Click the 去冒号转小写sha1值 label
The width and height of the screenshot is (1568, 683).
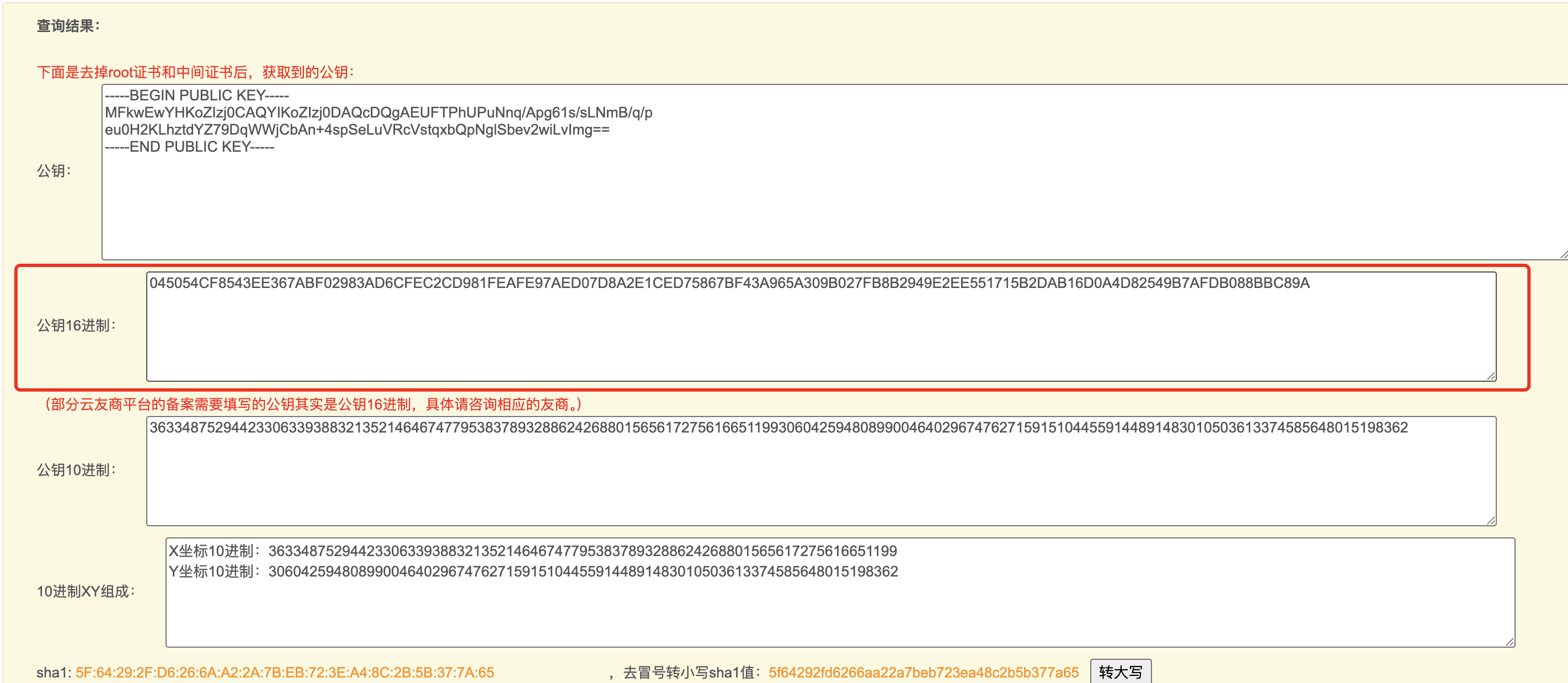coord(692,672)
